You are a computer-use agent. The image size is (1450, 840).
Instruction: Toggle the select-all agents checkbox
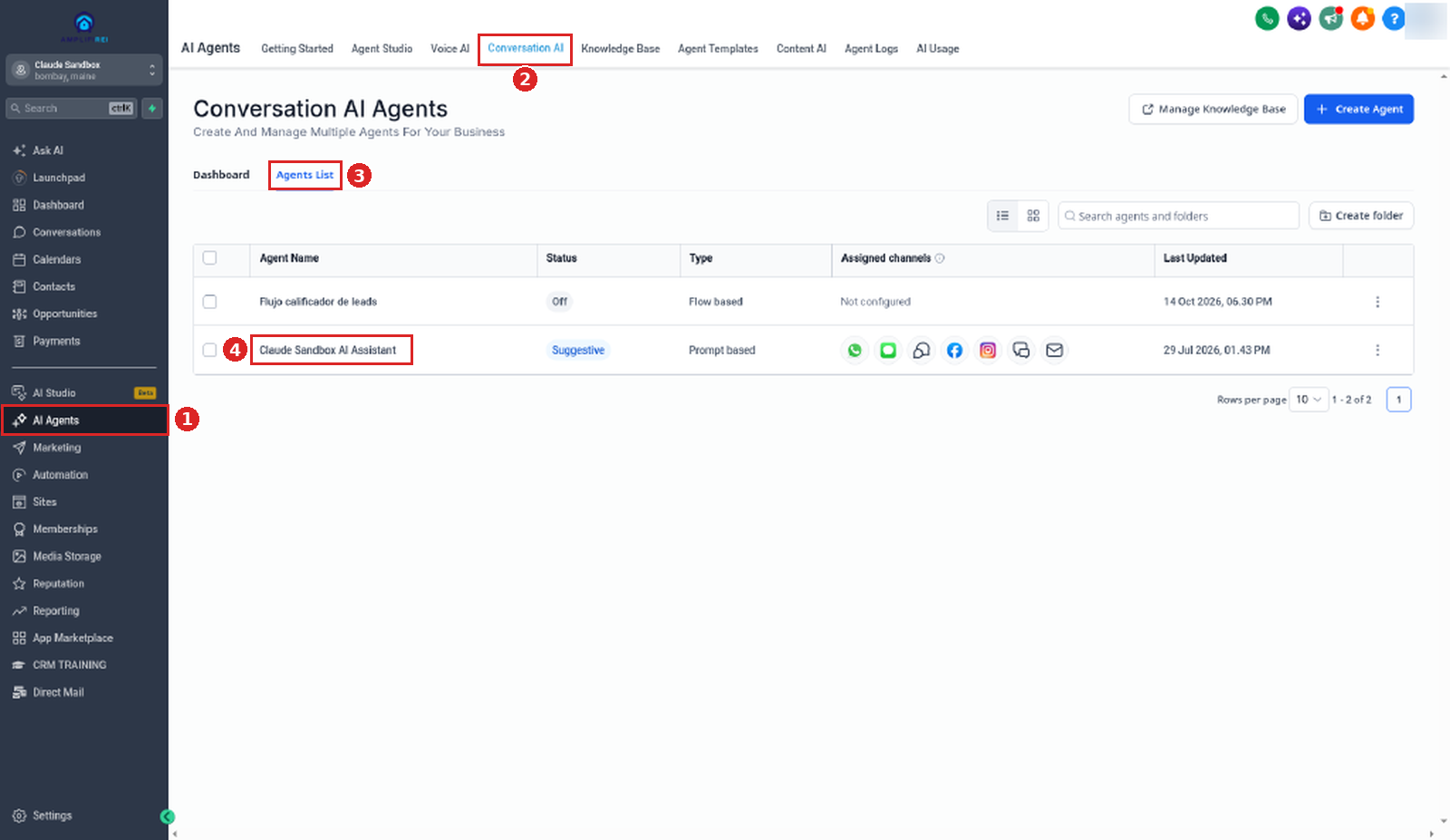point(209,258)
